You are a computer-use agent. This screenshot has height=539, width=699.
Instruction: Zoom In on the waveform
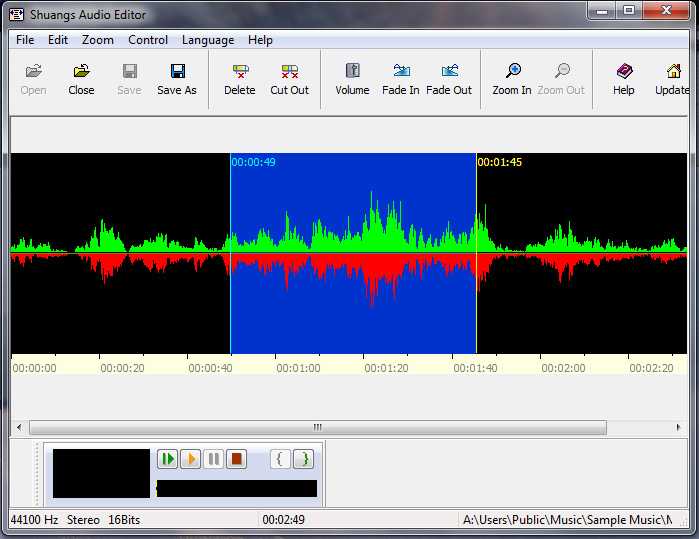point(512,79)
